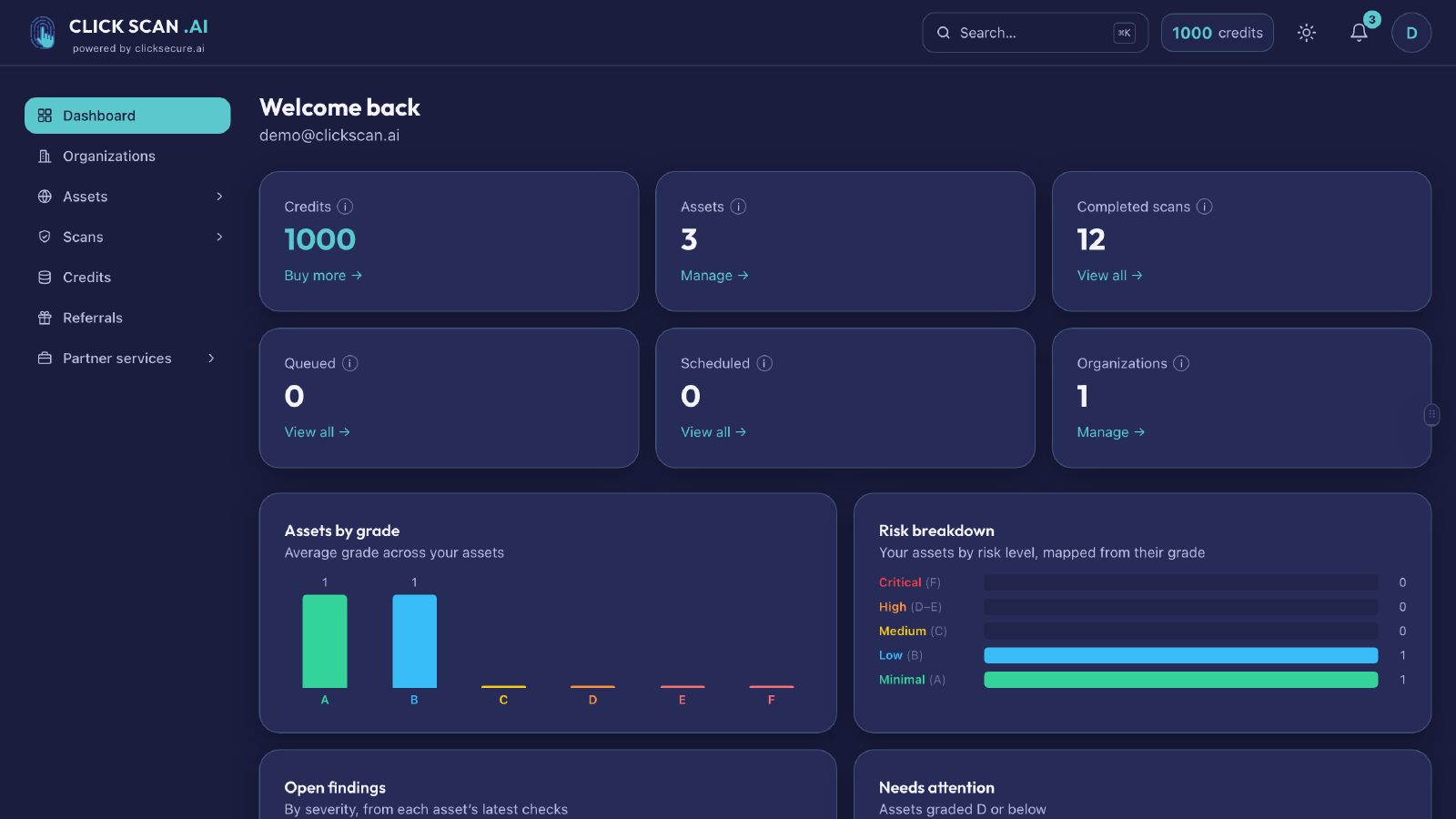Viewport: 1456px width, 819px height.
Task: Click the 1000 credits value
Action: (x=319, y=239)
